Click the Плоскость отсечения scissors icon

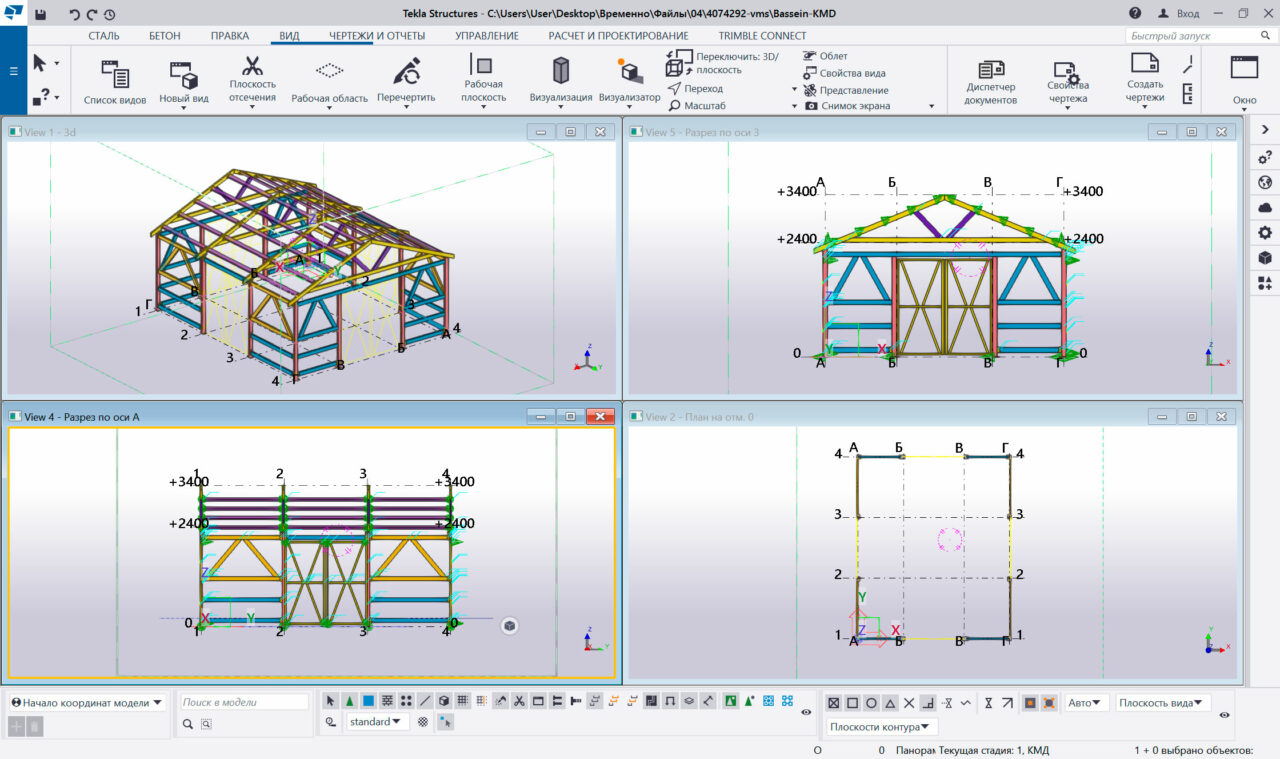point(252,68)
